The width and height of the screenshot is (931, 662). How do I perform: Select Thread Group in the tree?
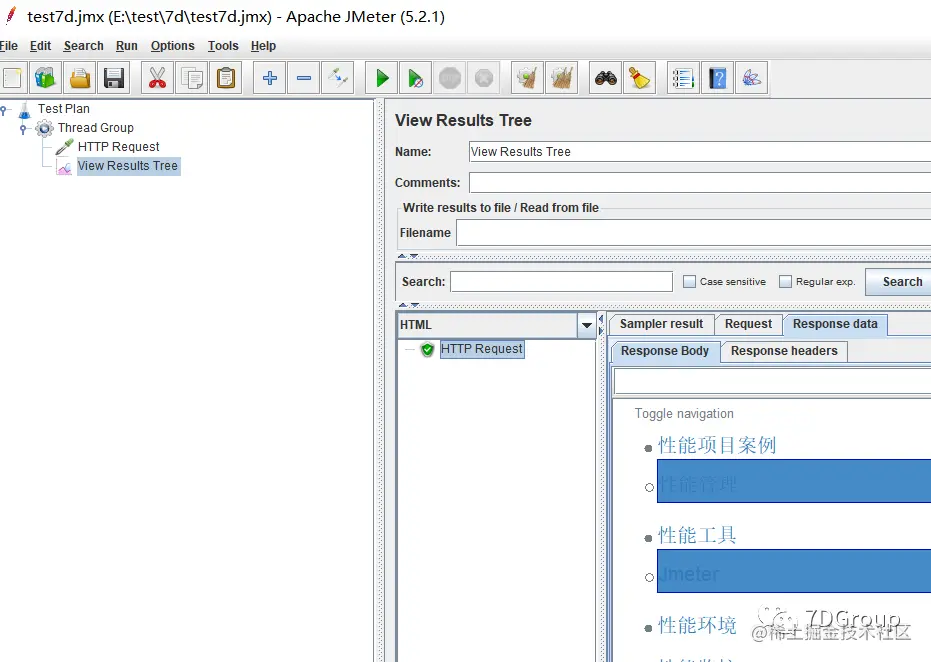(x=96, y=128)
